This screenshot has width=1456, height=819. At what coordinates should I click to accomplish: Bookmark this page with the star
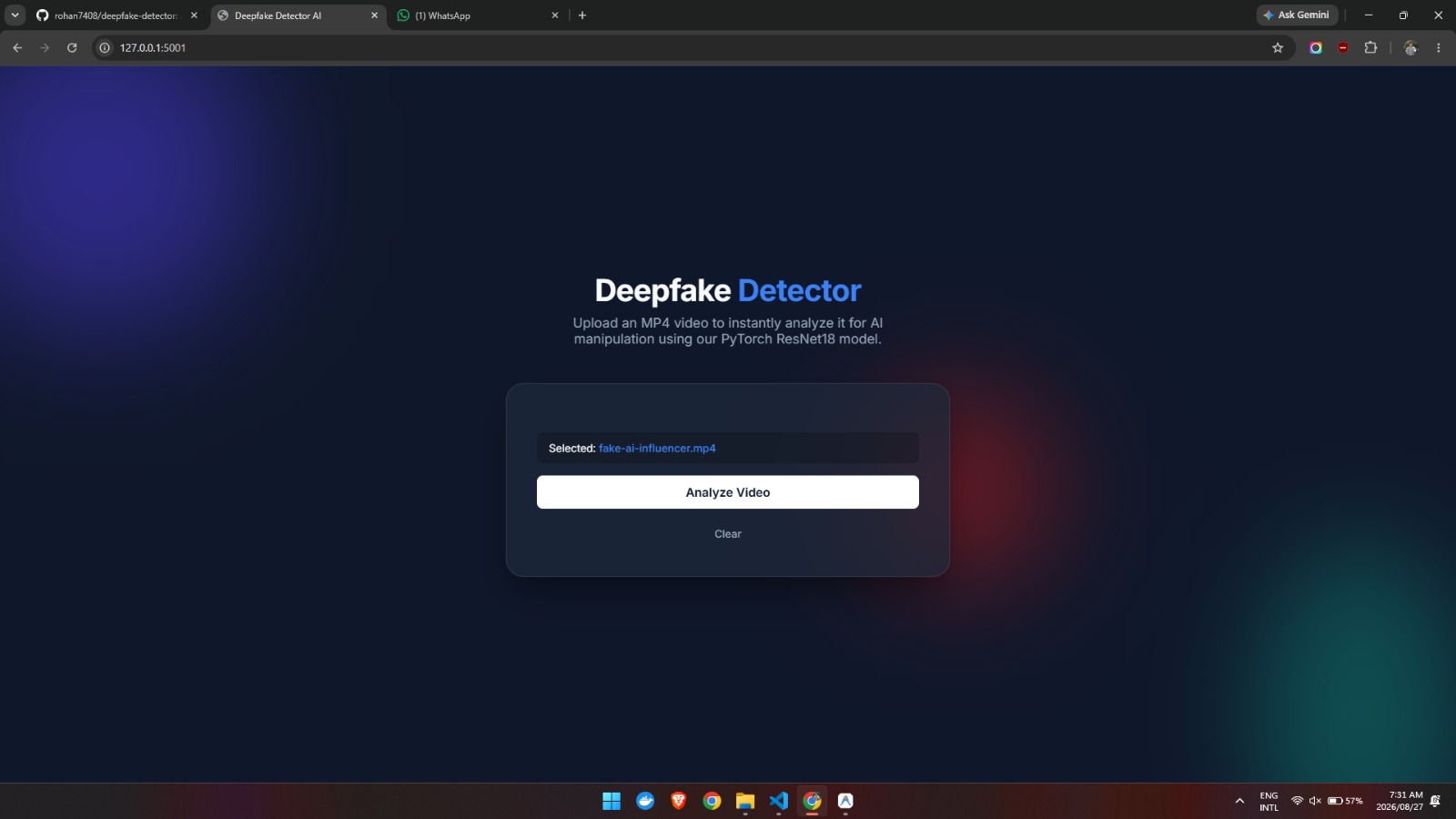pyautogui.click(x=1278, y=47)
